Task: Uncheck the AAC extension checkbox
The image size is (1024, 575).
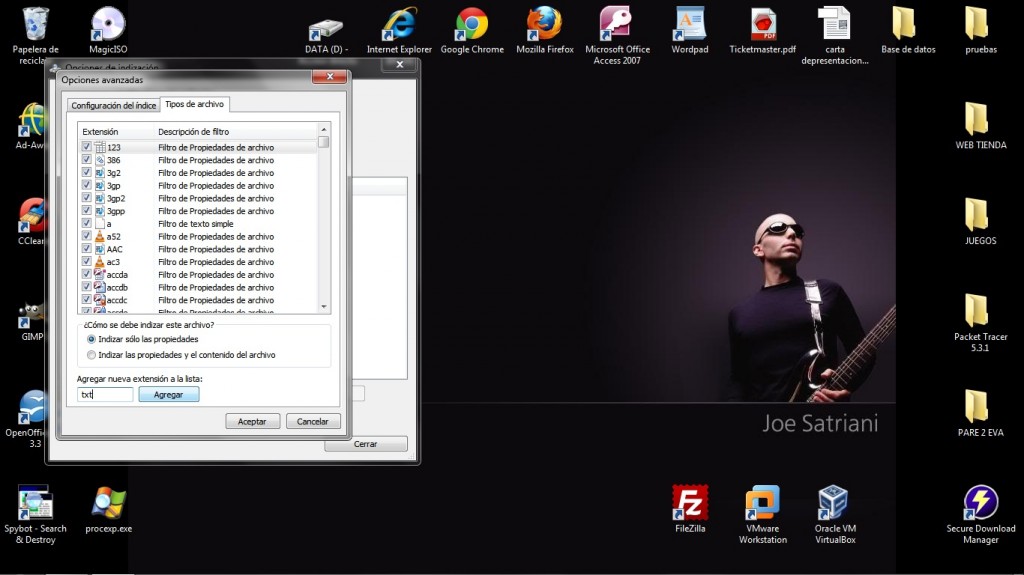Action: coord(87,249)
